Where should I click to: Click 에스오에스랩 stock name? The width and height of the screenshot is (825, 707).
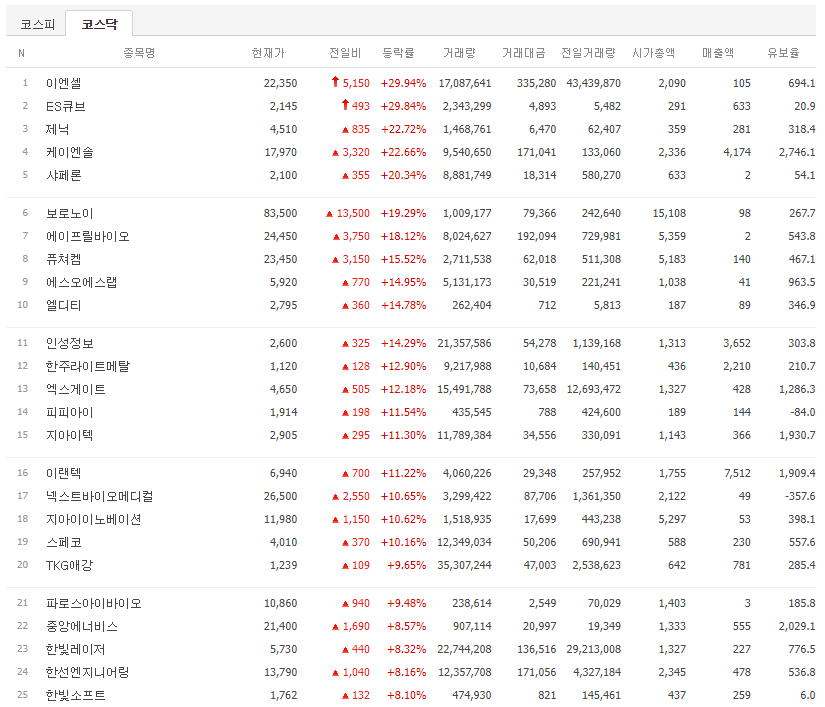82,282
